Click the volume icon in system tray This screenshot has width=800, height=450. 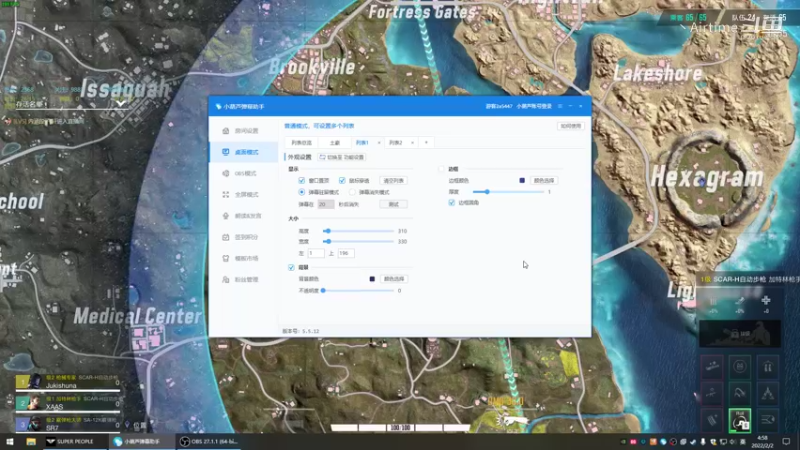point(733,442)
